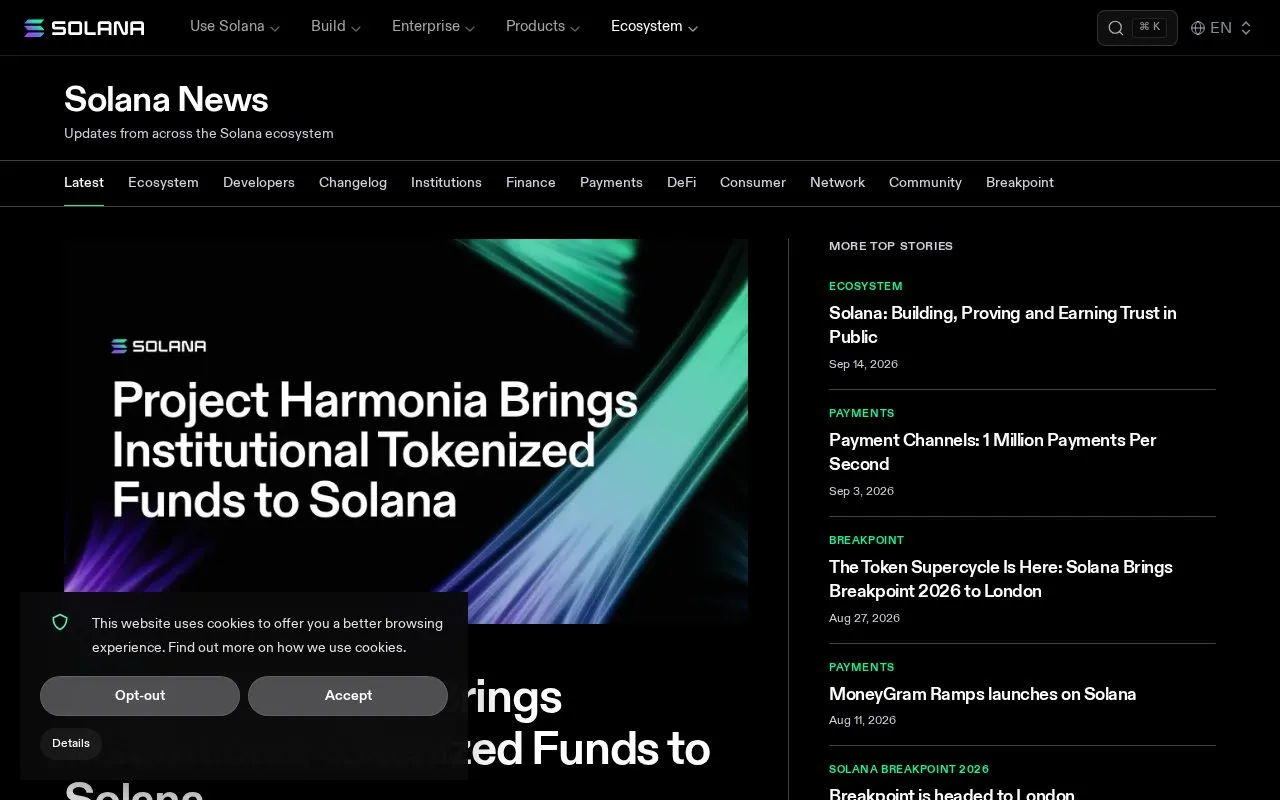
Task: Open story Solana: Building, Proving and Earning Trust
Action: click(1002, 325)
